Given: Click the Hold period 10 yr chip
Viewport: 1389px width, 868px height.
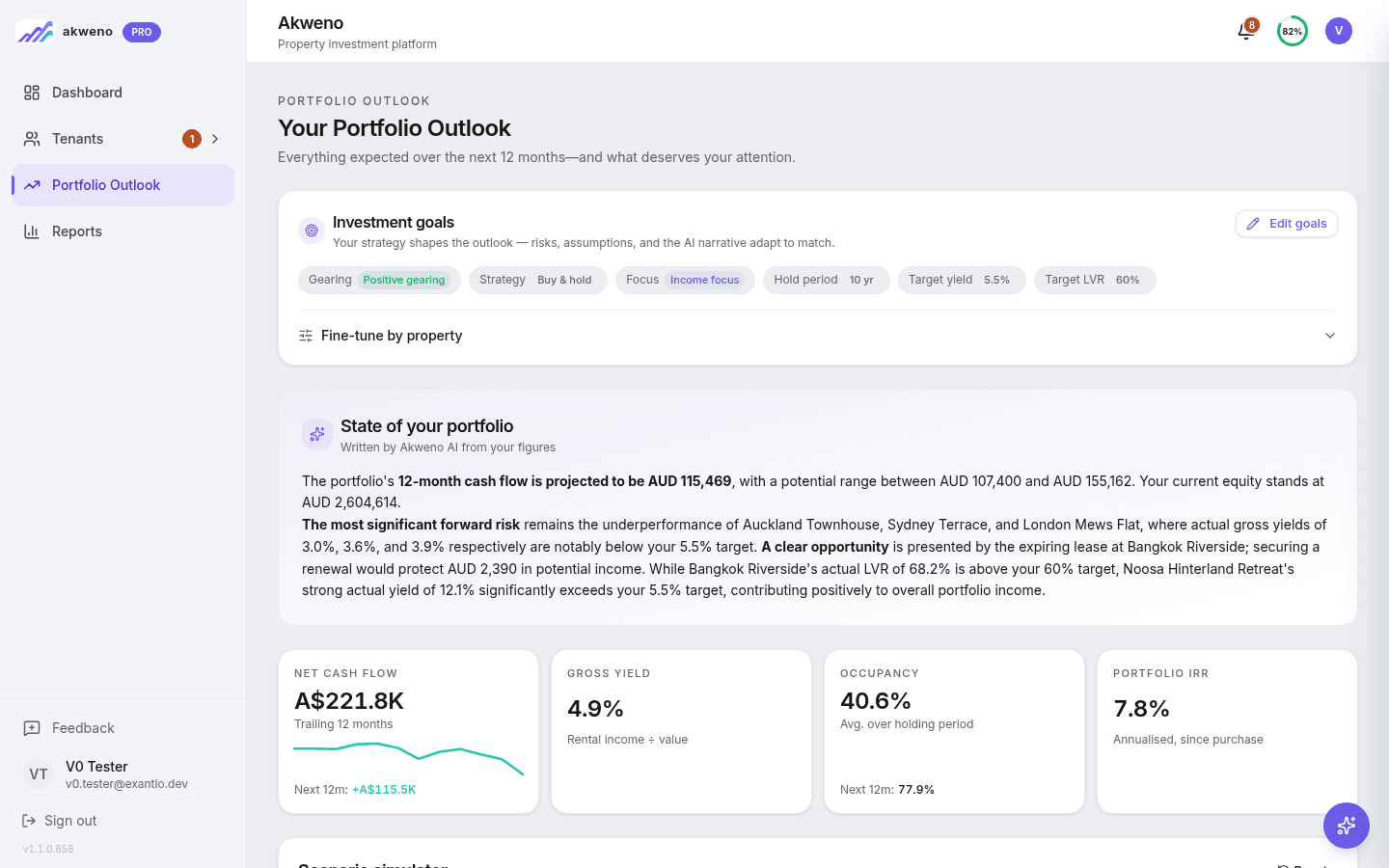Looking at the screenshot, I should click(827, 280).
